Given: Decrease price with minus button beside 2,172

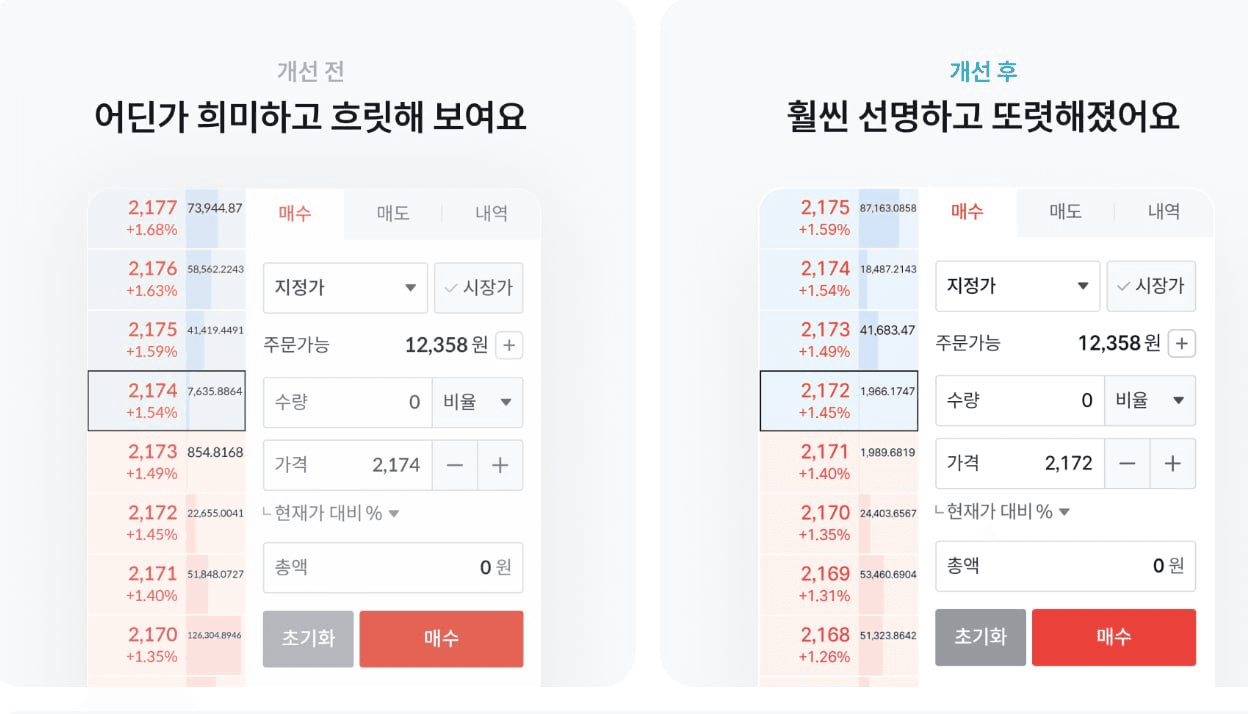Looking at the screenshot, I should [1127, 464].
